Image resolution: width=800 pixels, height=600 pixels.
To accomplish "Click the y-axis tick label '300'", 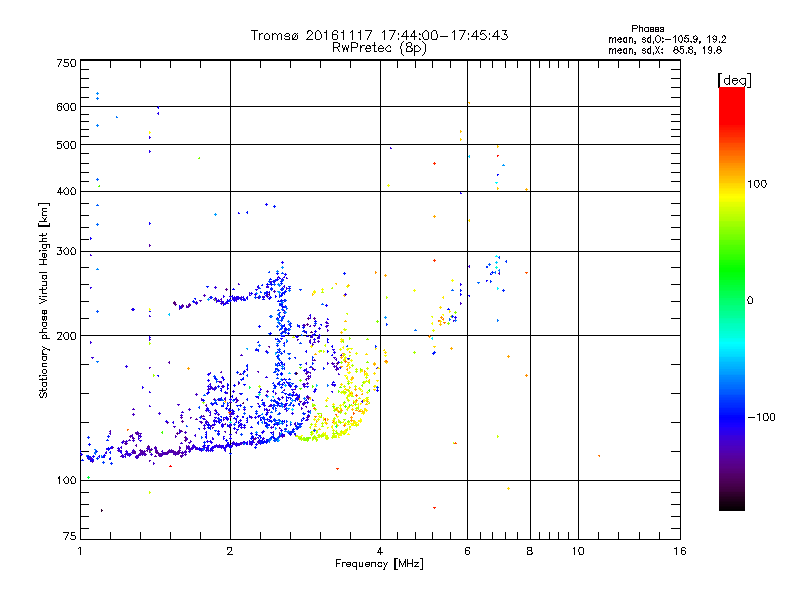I will pos(66,252).
